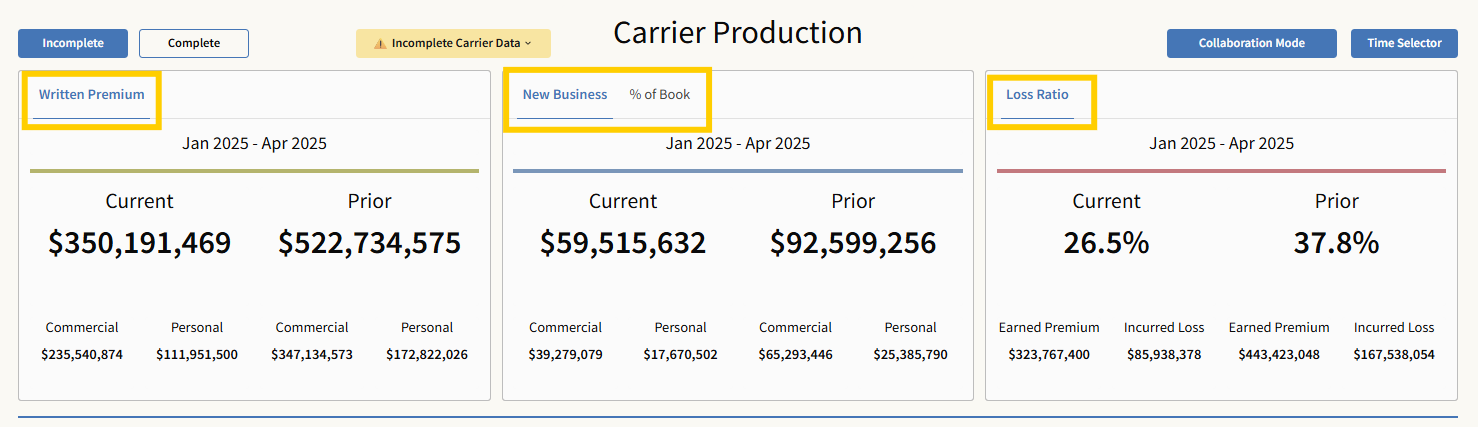Image resolution: width=1478 pixels, height=427 pixels.
Task: Expand the Incomplete Carrier Data dropdown
Action: pyautogui.click(x=455, y=44)
